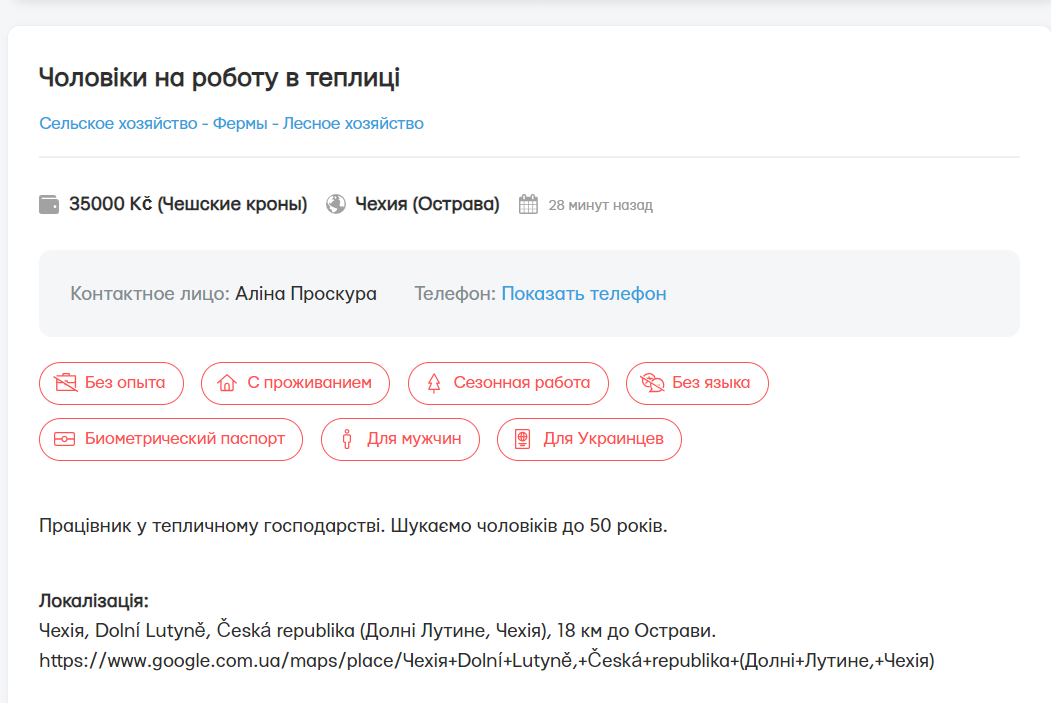Click the passport icon in Биометрический паспорт tag
Screen dimensions: 1051x703
(x=65, y=439)
